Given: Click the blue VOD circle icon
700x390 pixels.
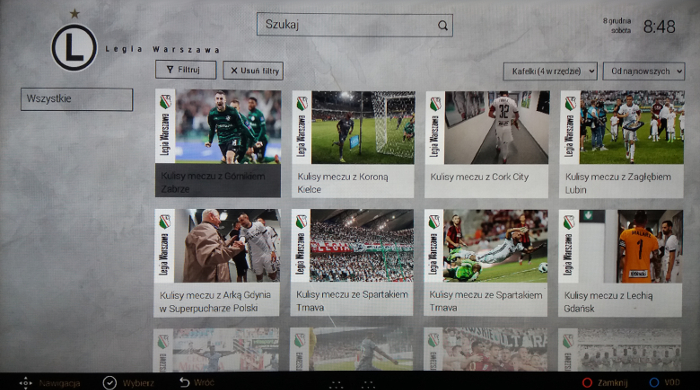Looking at the screenshot, I should [654, 382].
